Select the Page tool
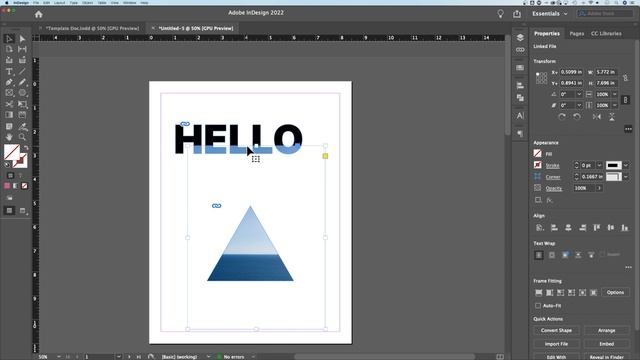 pyautogui.click(x=9, y=49)
